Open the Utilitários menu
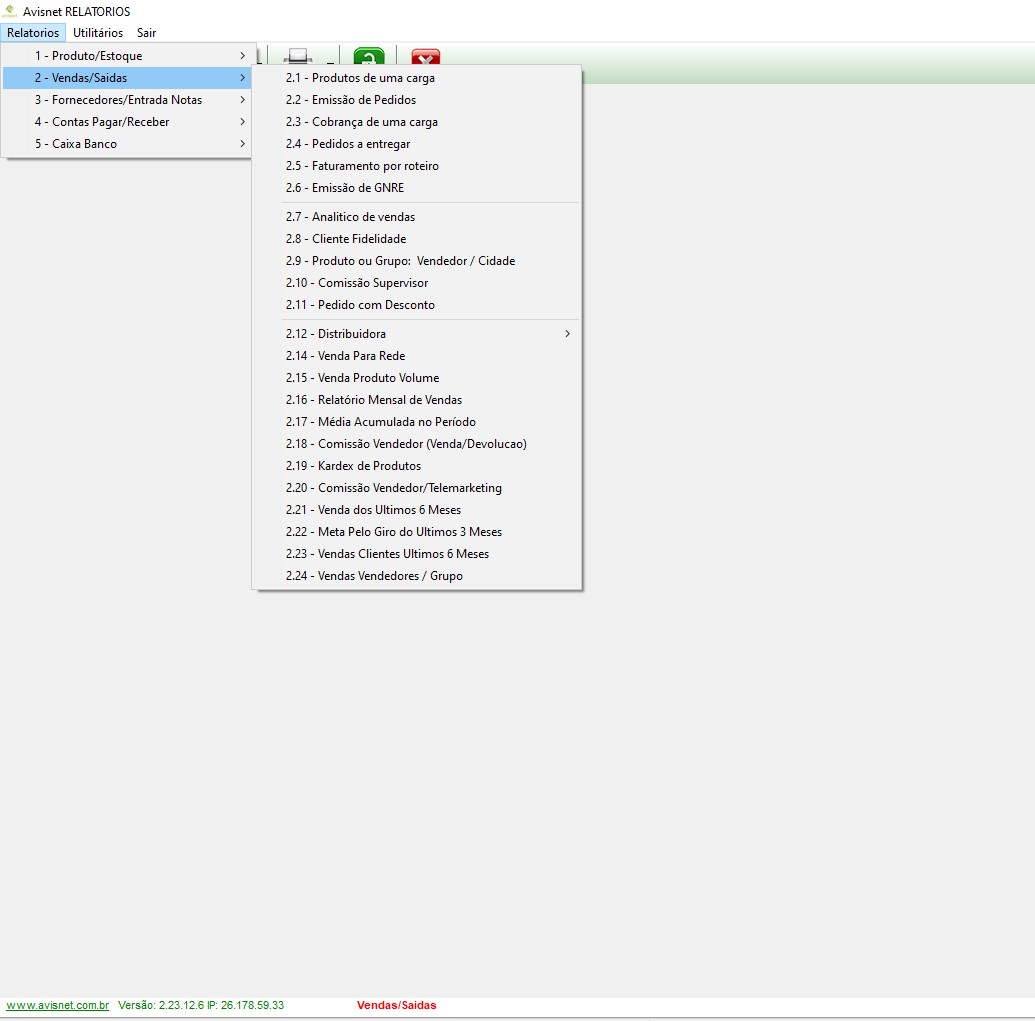 coord(98,33)
